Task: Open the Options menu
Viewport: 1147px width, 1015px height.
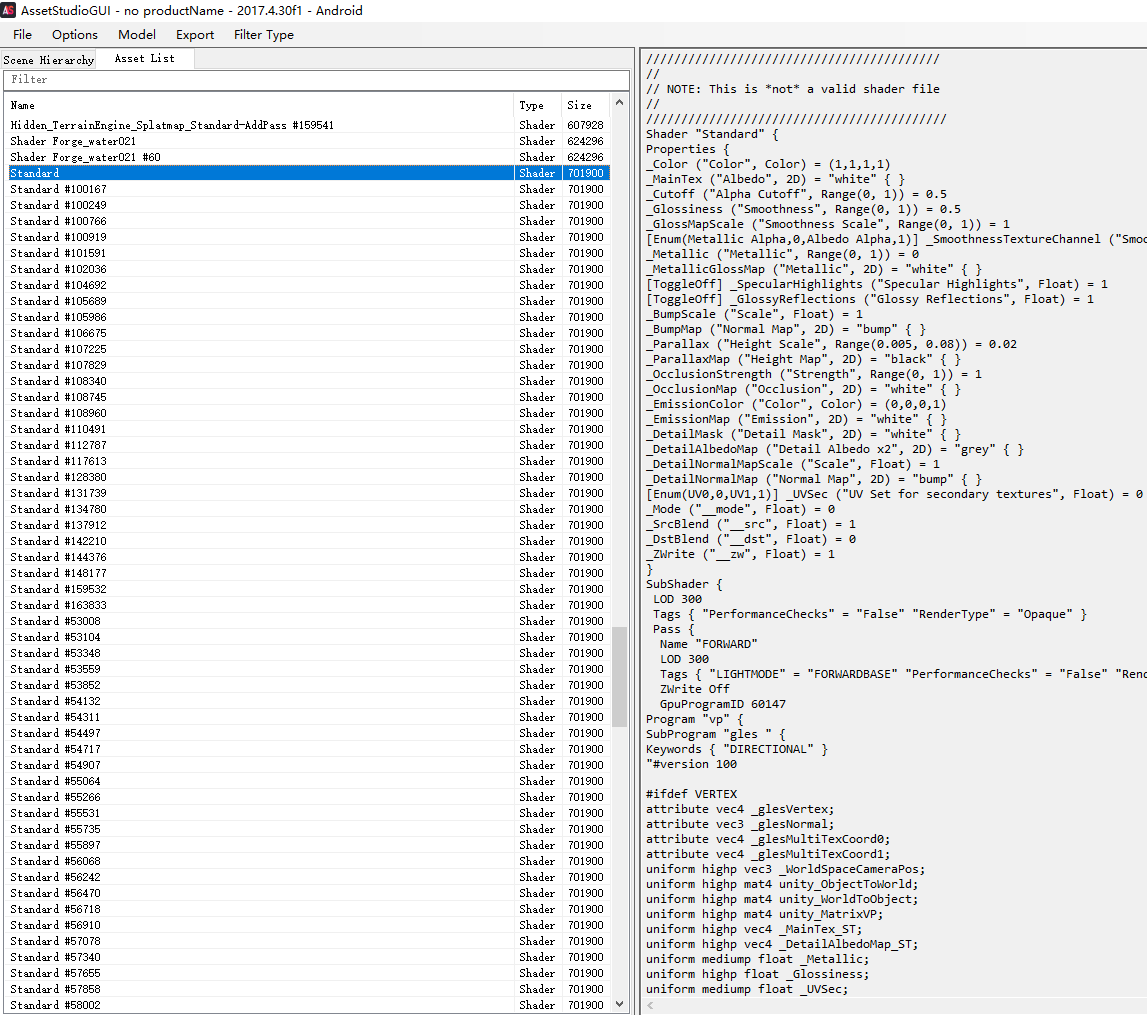Action: click(x=74, y=35)
